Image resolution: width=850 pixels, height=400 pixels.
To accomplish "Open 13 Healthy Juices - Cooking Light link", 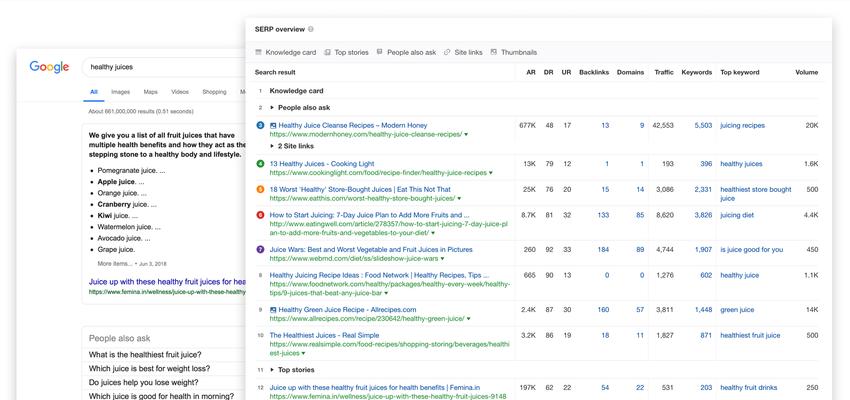I will tap(322, 164).
